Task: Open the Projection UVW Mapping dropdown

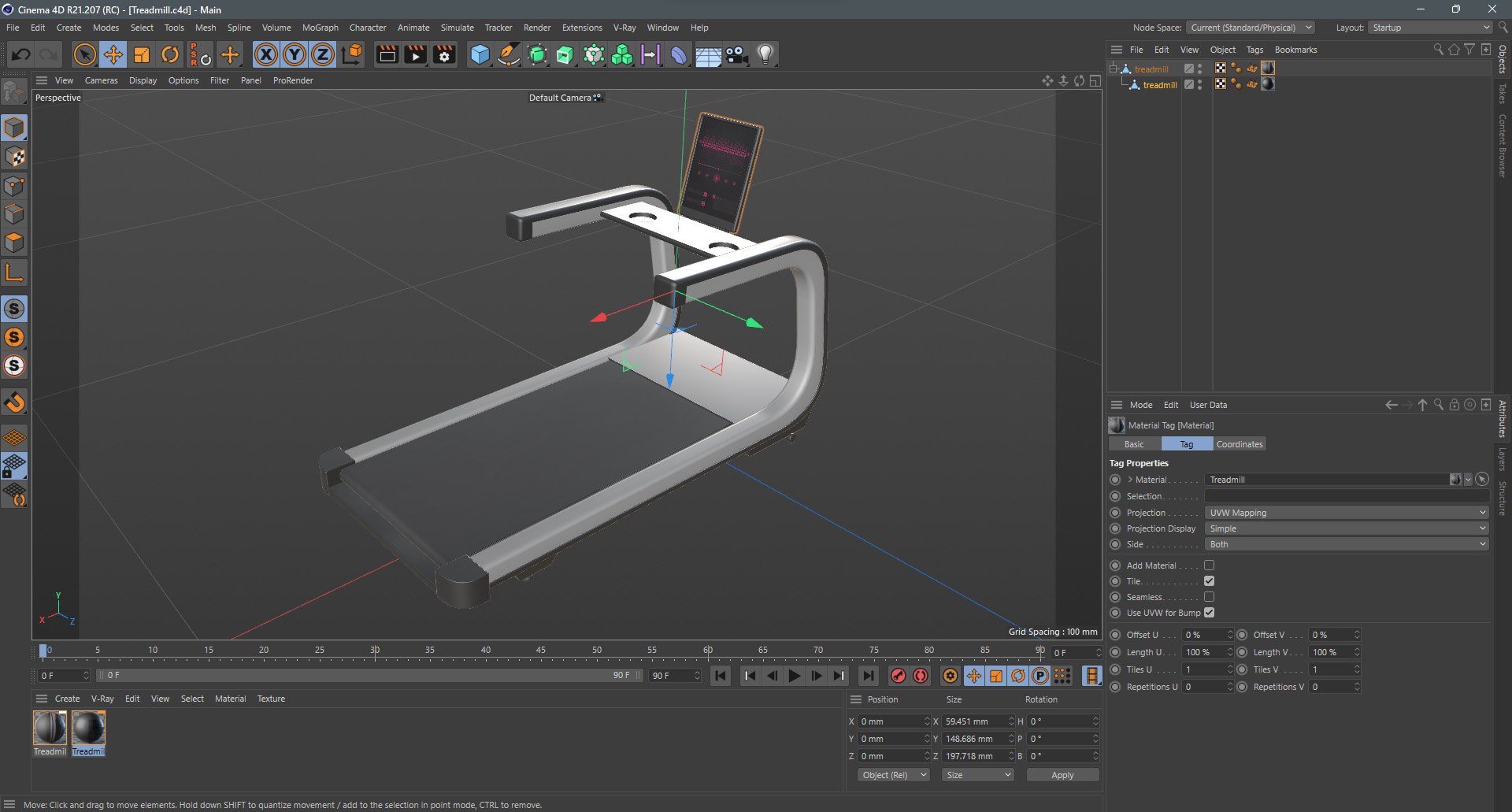Action: point(1346,513)
